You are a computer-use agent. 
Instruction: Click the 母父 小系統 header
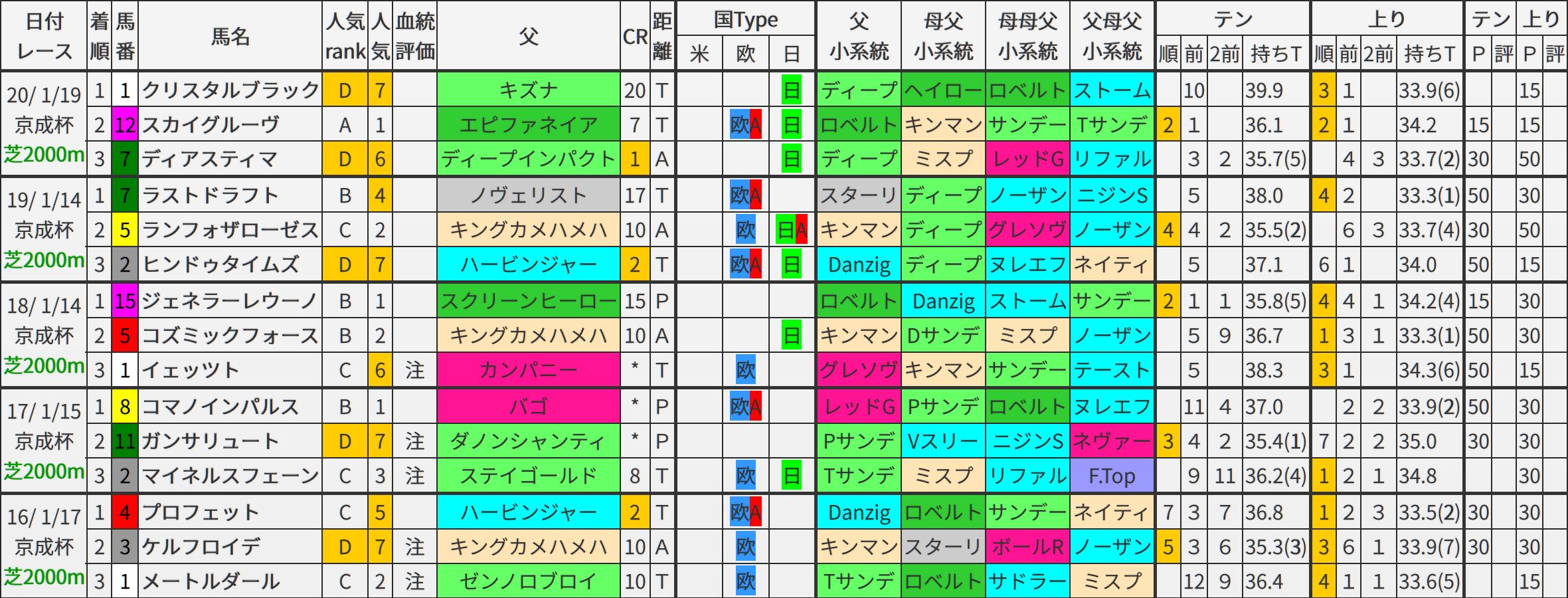pyautogui.click(x=943, y=36)
